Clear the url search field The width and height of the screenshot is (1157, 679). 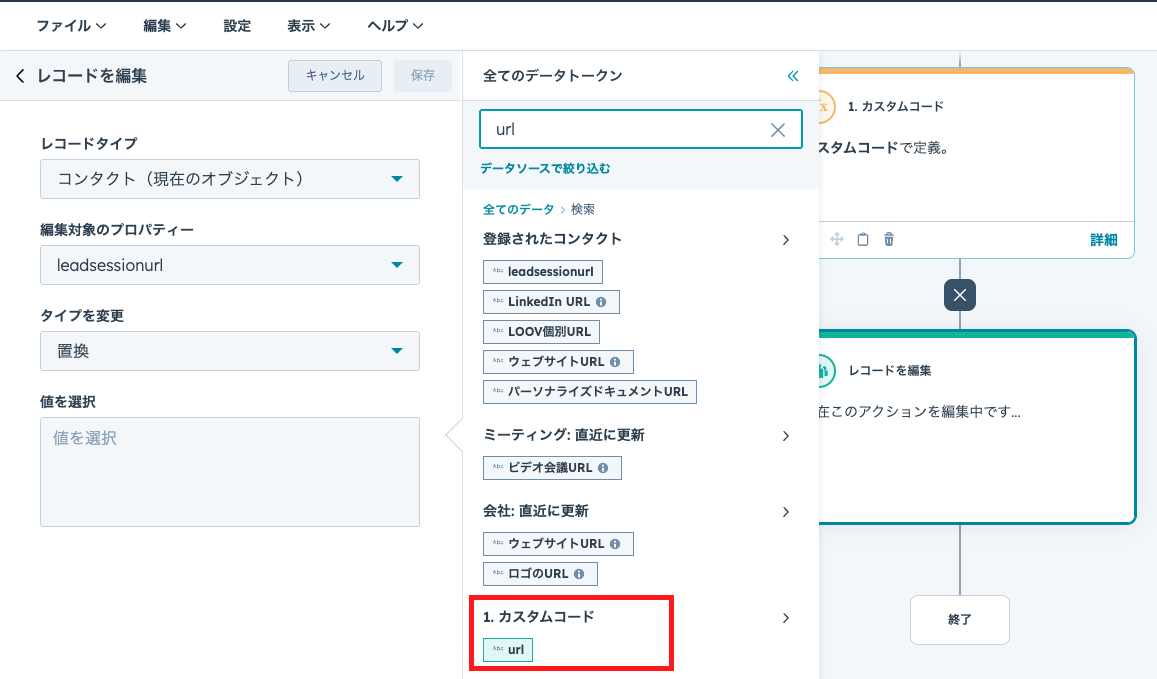778,130
